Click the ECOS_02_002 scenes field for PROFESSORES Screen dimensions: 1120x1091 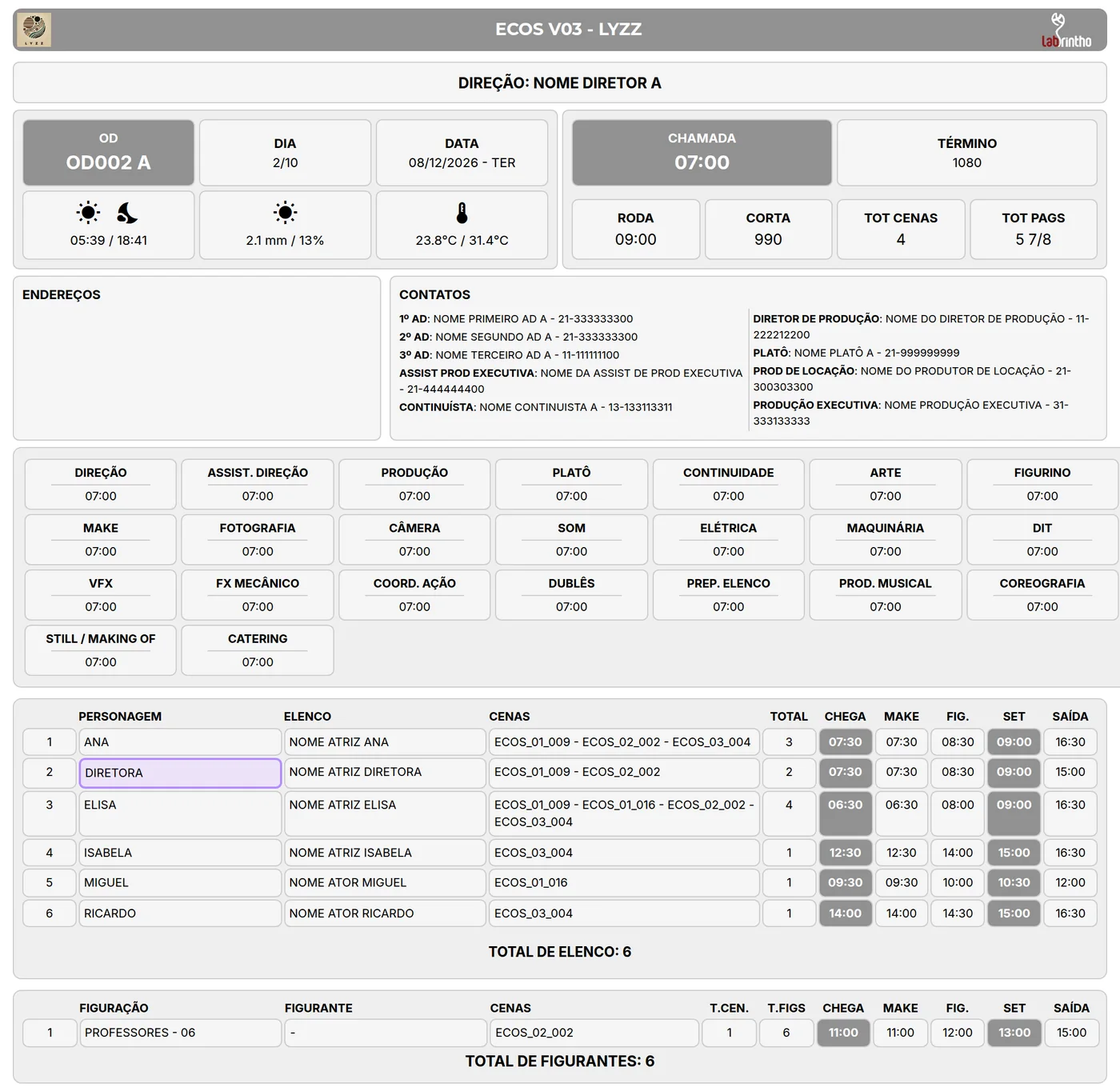594,1033
